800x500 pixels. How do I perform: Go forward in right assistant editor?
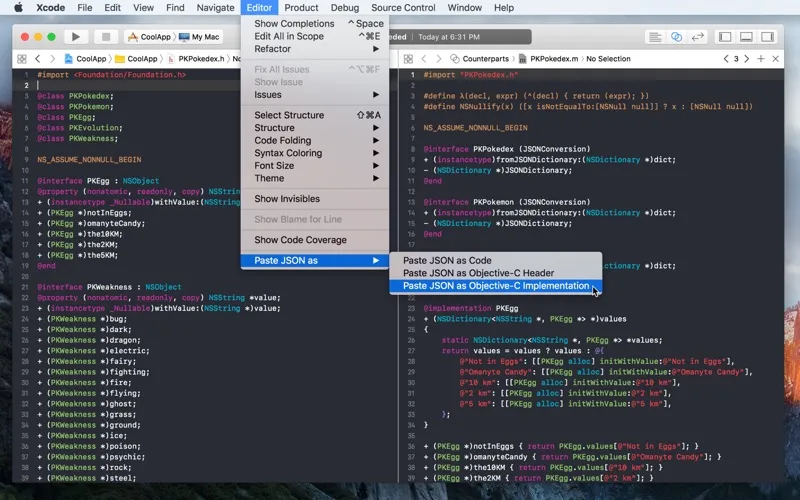438,59
